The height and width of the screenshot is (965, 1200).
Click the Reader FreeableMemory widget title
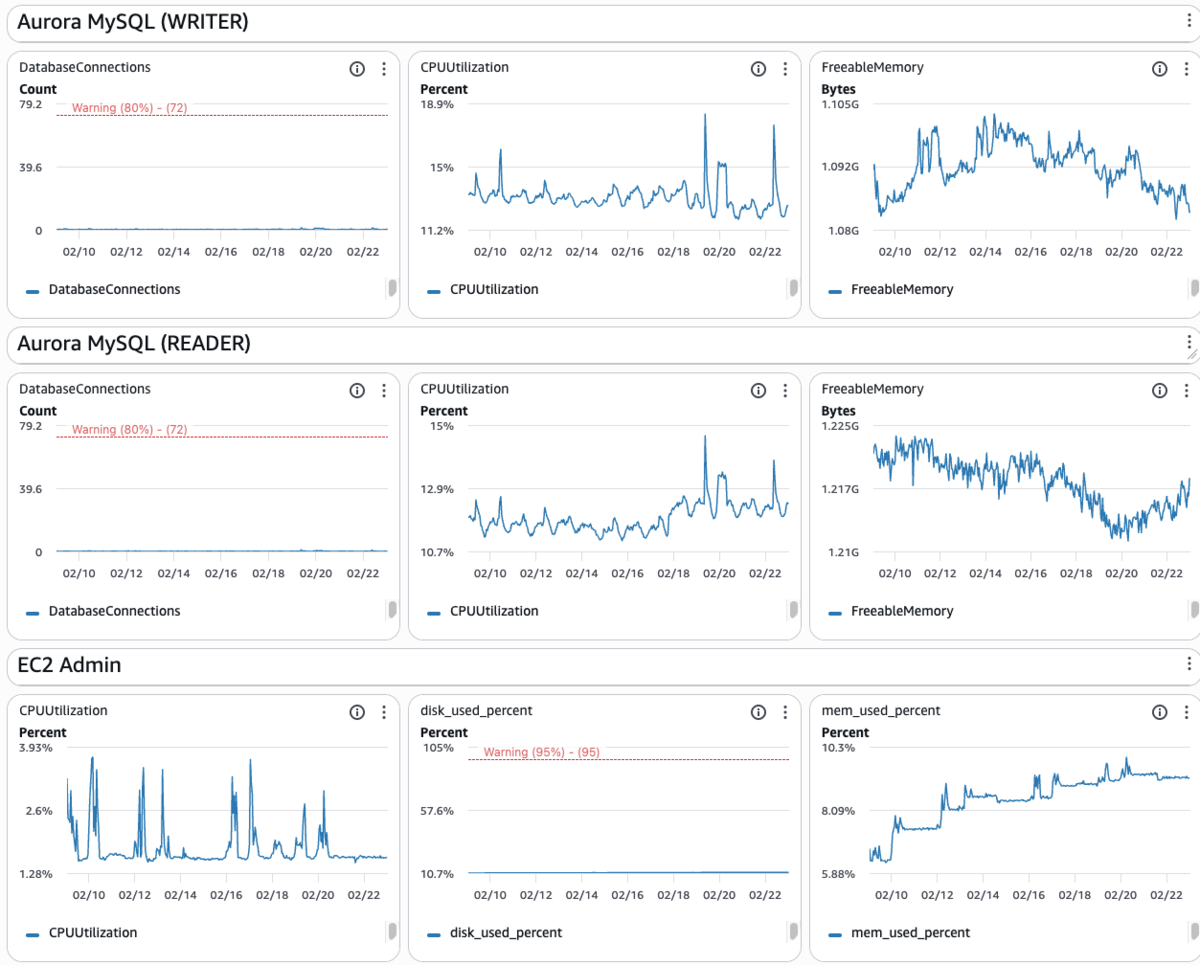[872, 389]
